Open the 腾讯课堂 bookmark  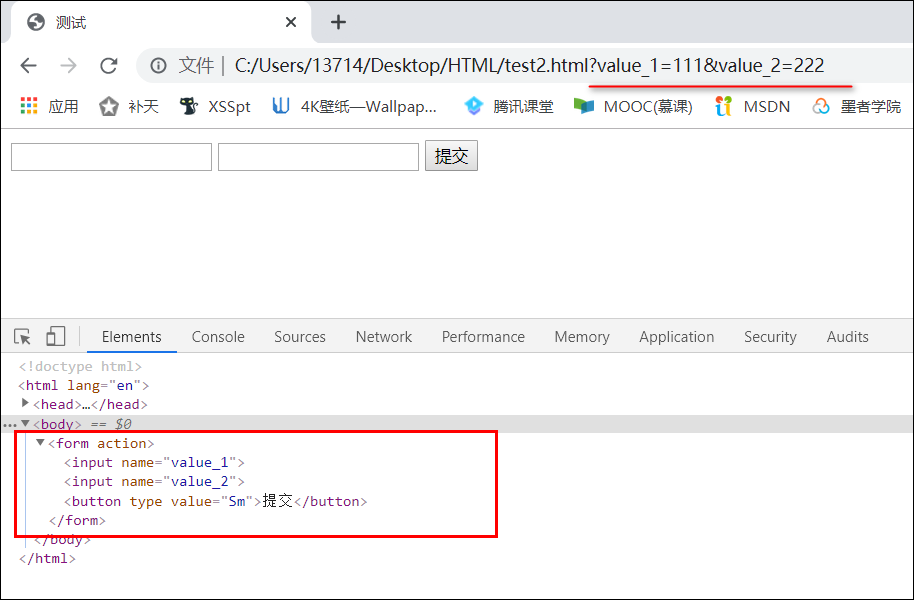click(508, 106)
